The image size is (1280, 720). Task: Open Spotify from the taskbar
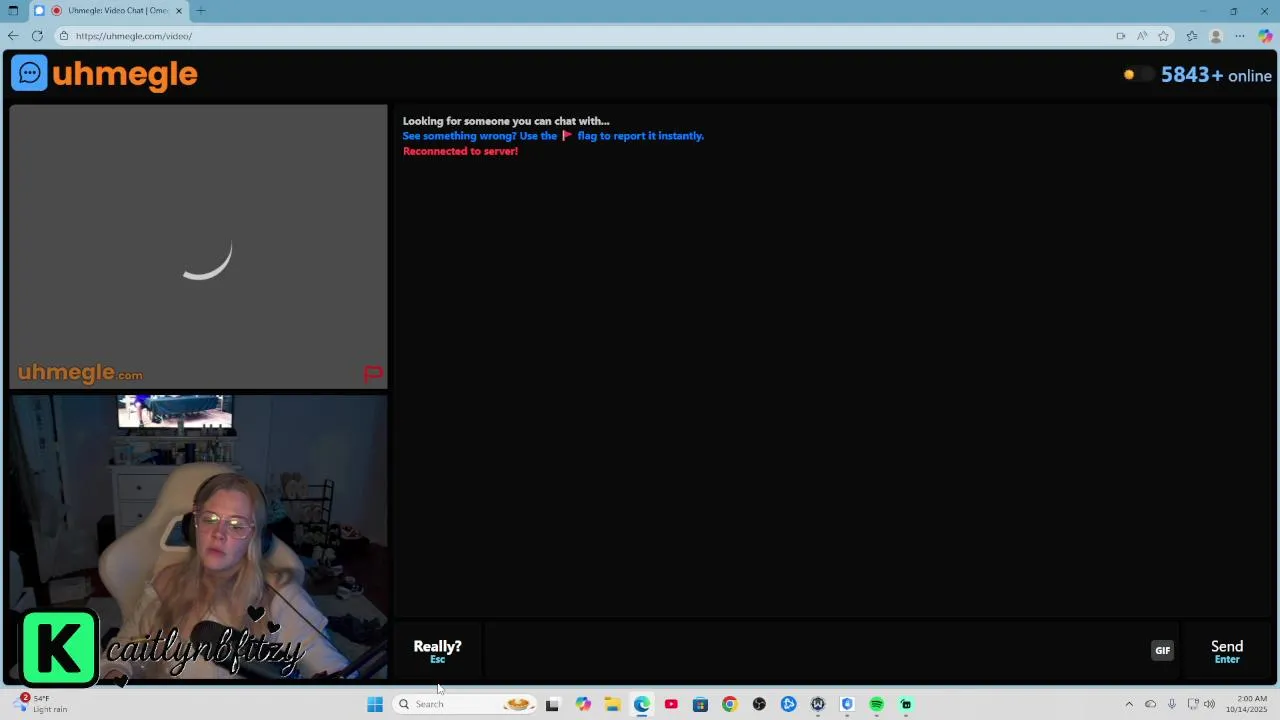876,704
